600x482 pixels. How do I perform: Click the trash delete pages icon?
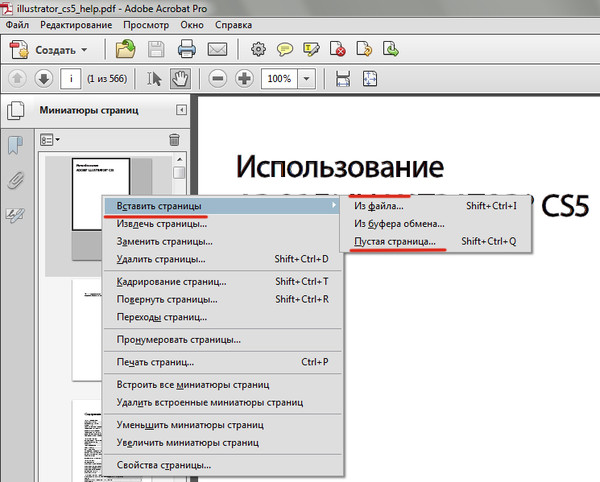(x=174, y=140)
